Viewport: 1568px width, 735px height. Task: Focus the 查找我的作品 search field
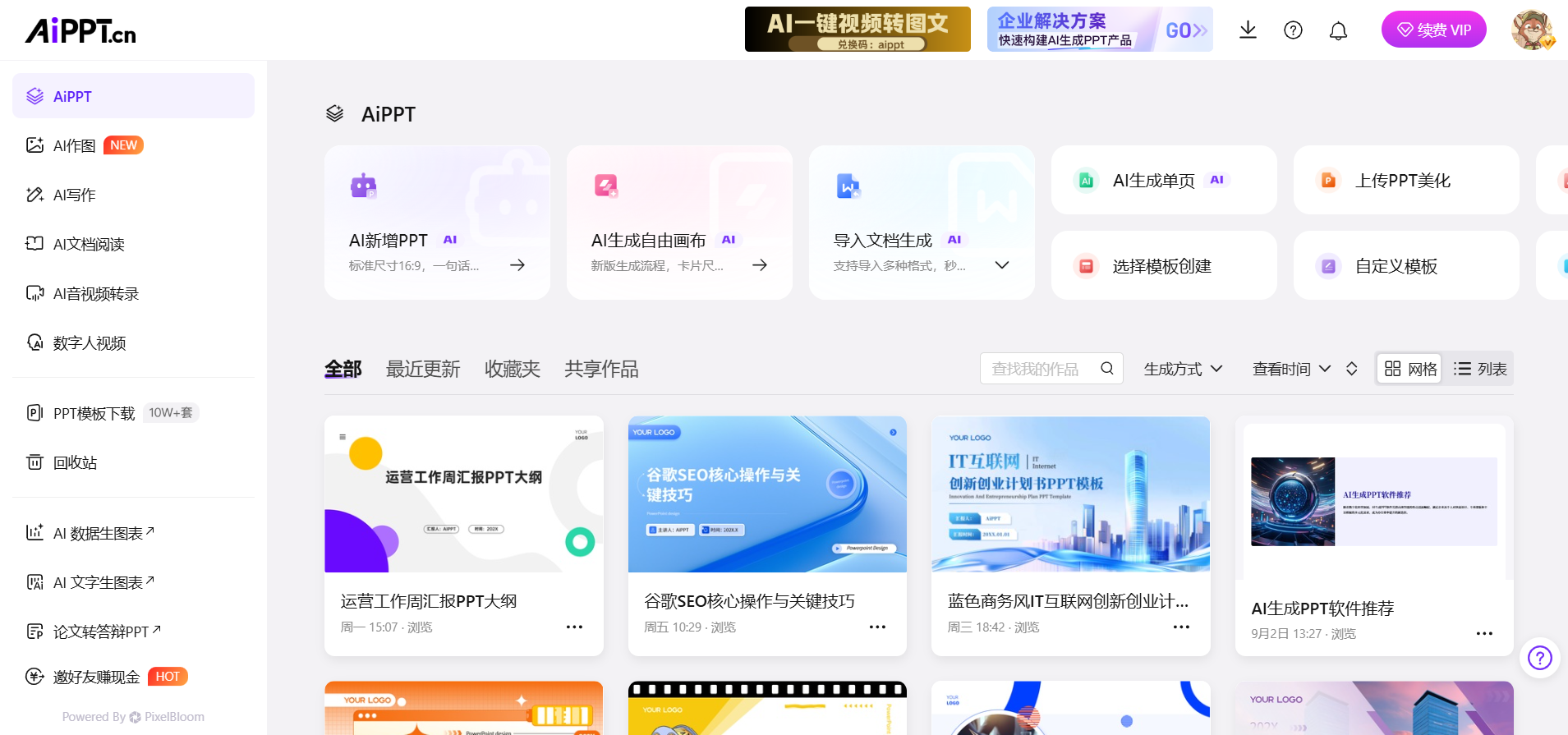(1051, 369)
